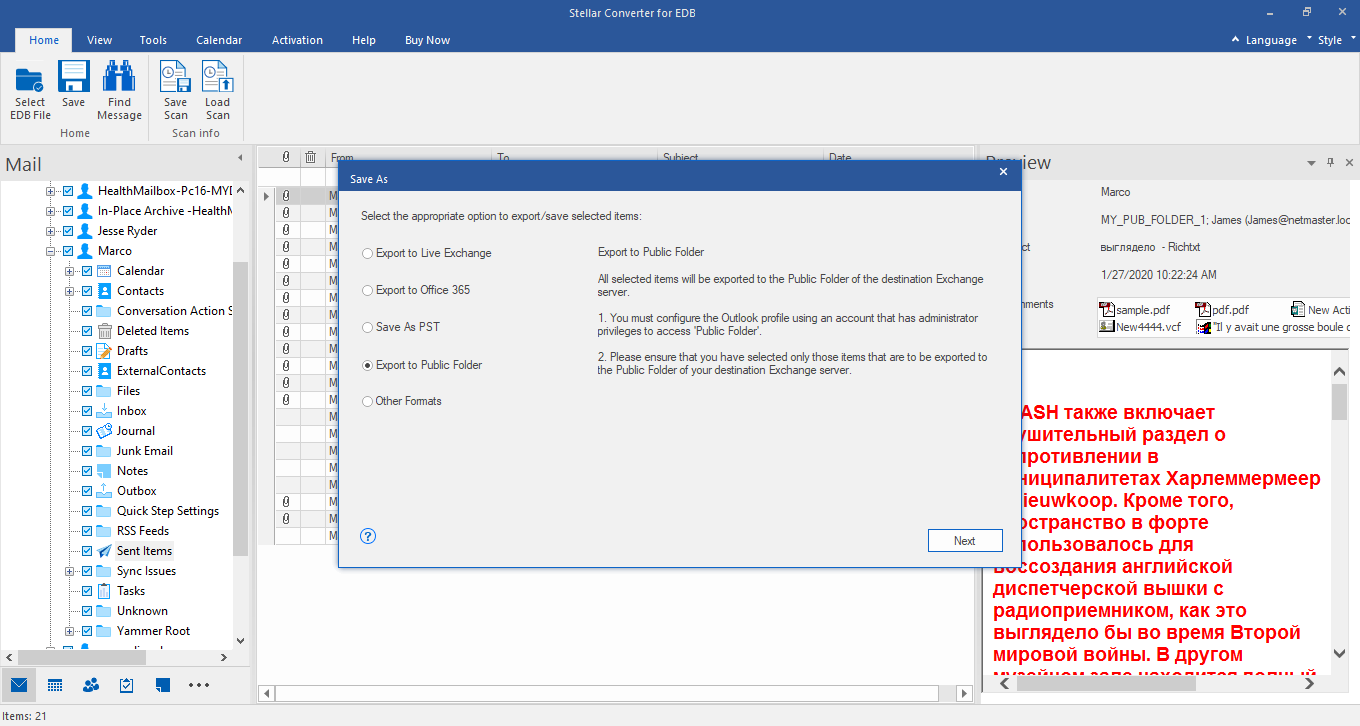Click the Save Scan icon

pyautogui.click(x=175, y=77)
